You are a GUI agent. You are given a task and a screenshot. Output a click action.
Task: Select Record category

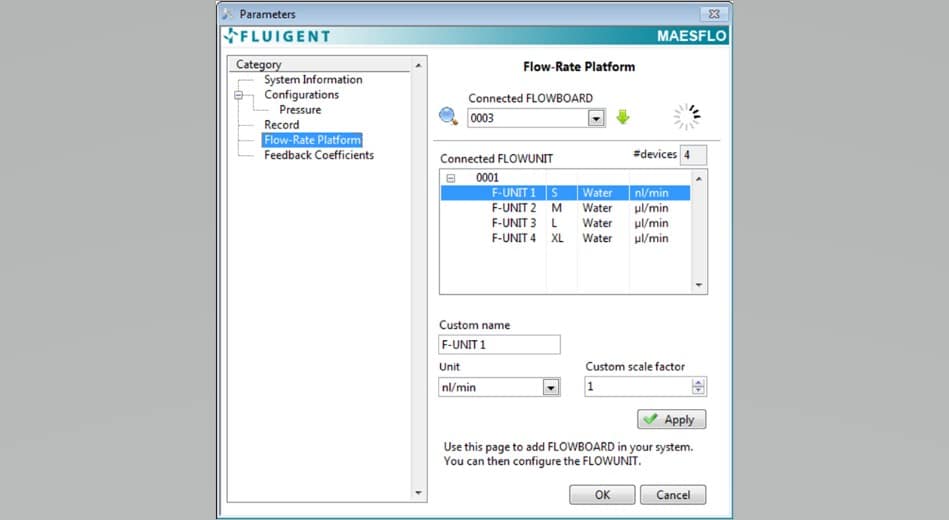click(x=281, y=125)
